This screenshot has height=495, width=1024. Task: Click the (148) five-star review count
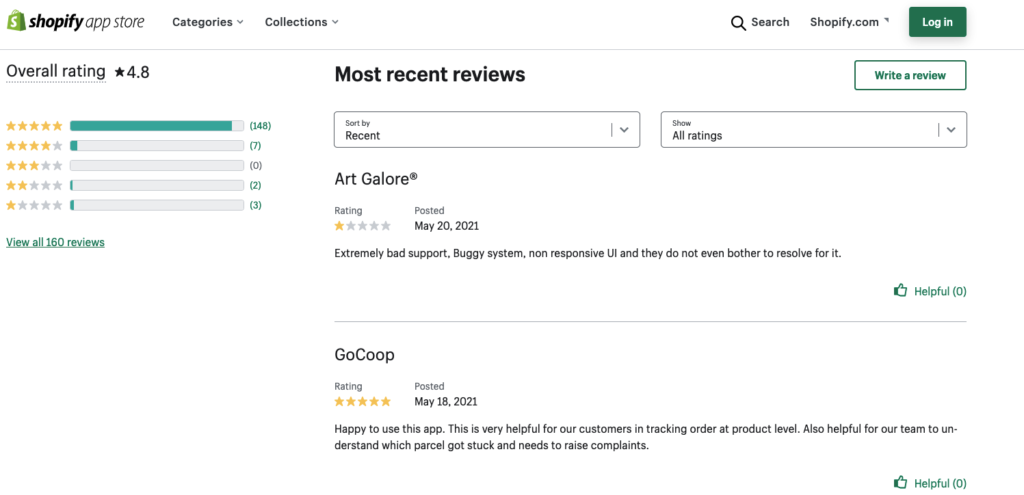click(x=260, y=126)
